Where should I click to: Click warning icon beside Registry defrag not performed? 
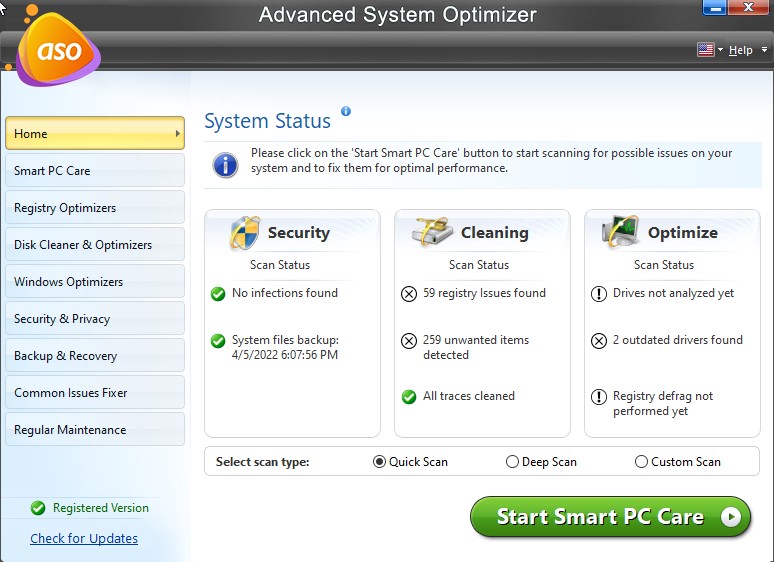[599, 397]
